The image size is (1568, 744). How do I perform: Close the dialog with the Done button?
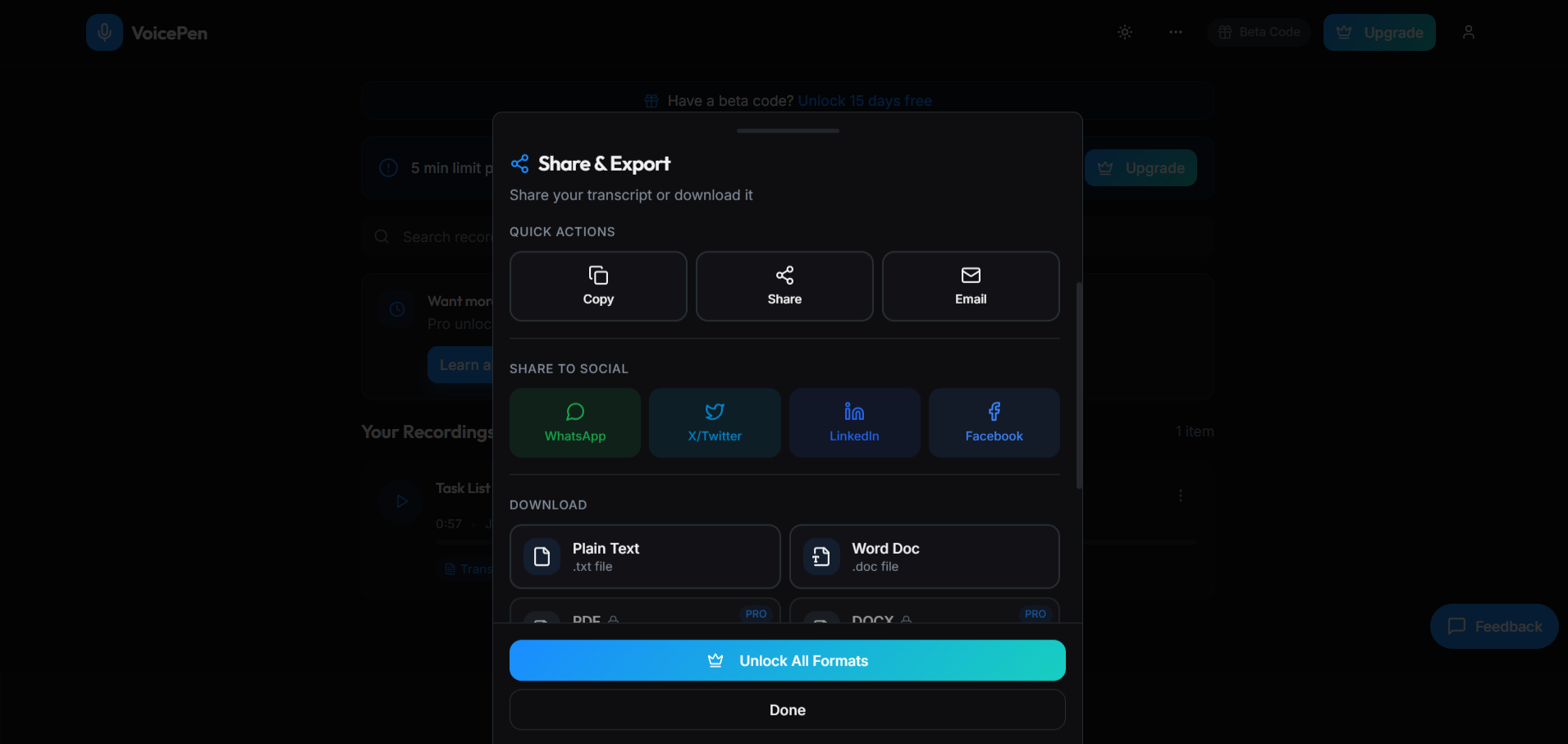point(788,710)
